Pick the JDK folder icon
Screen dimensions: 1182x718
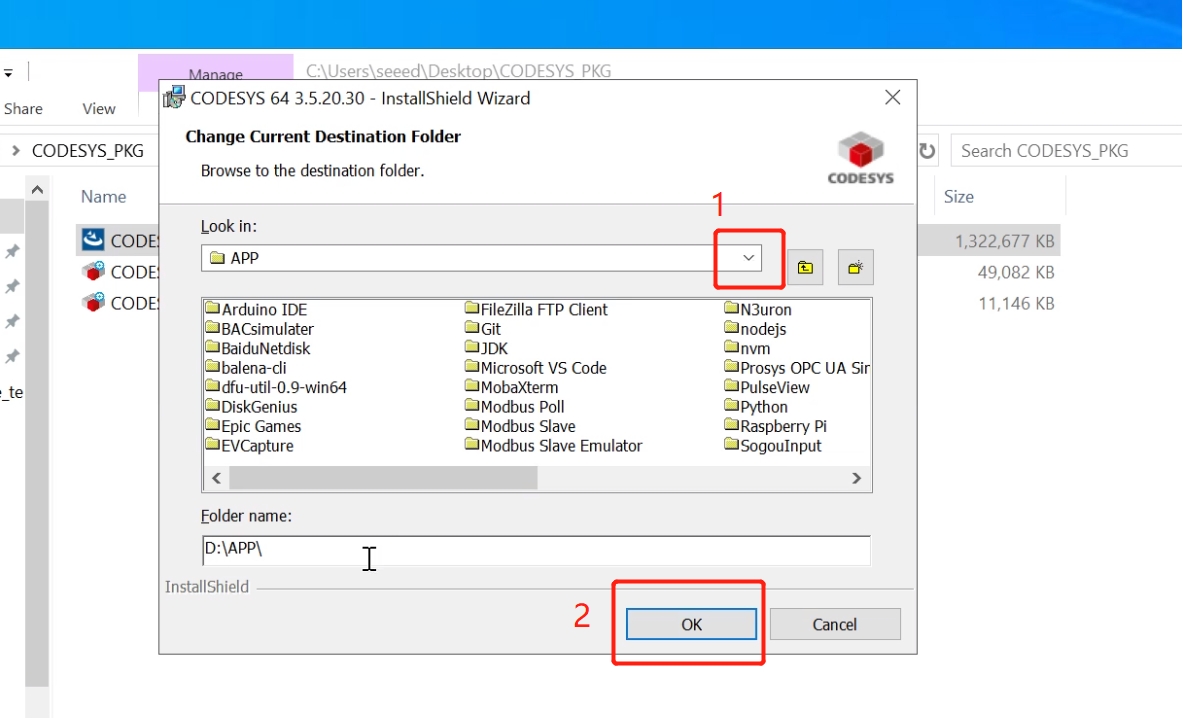(x=472, y=348)
